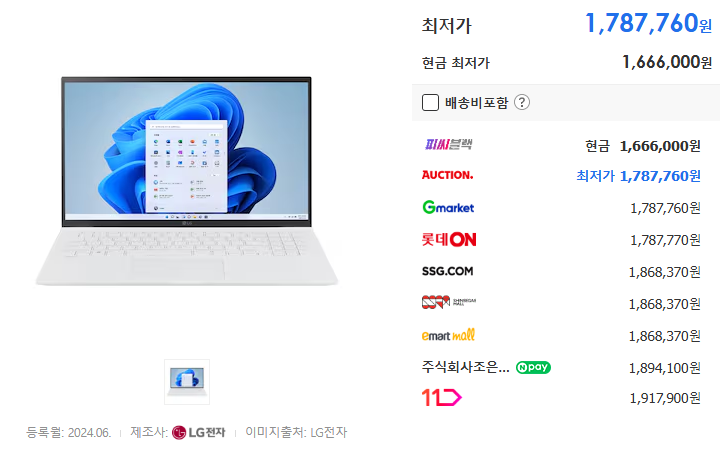Open the emart mall seller logo

pyautogui.click(x=448, y=335)
